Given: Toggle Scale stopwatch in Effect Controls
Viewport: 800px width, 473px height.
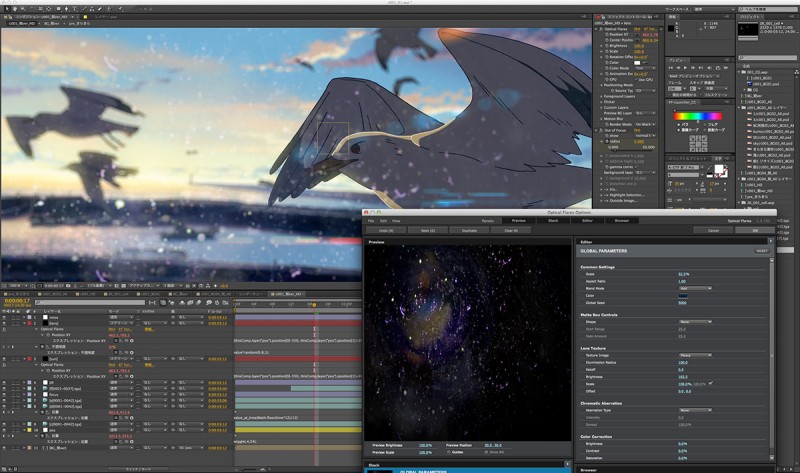Looking at the screenshot, I should coord(607,52).
